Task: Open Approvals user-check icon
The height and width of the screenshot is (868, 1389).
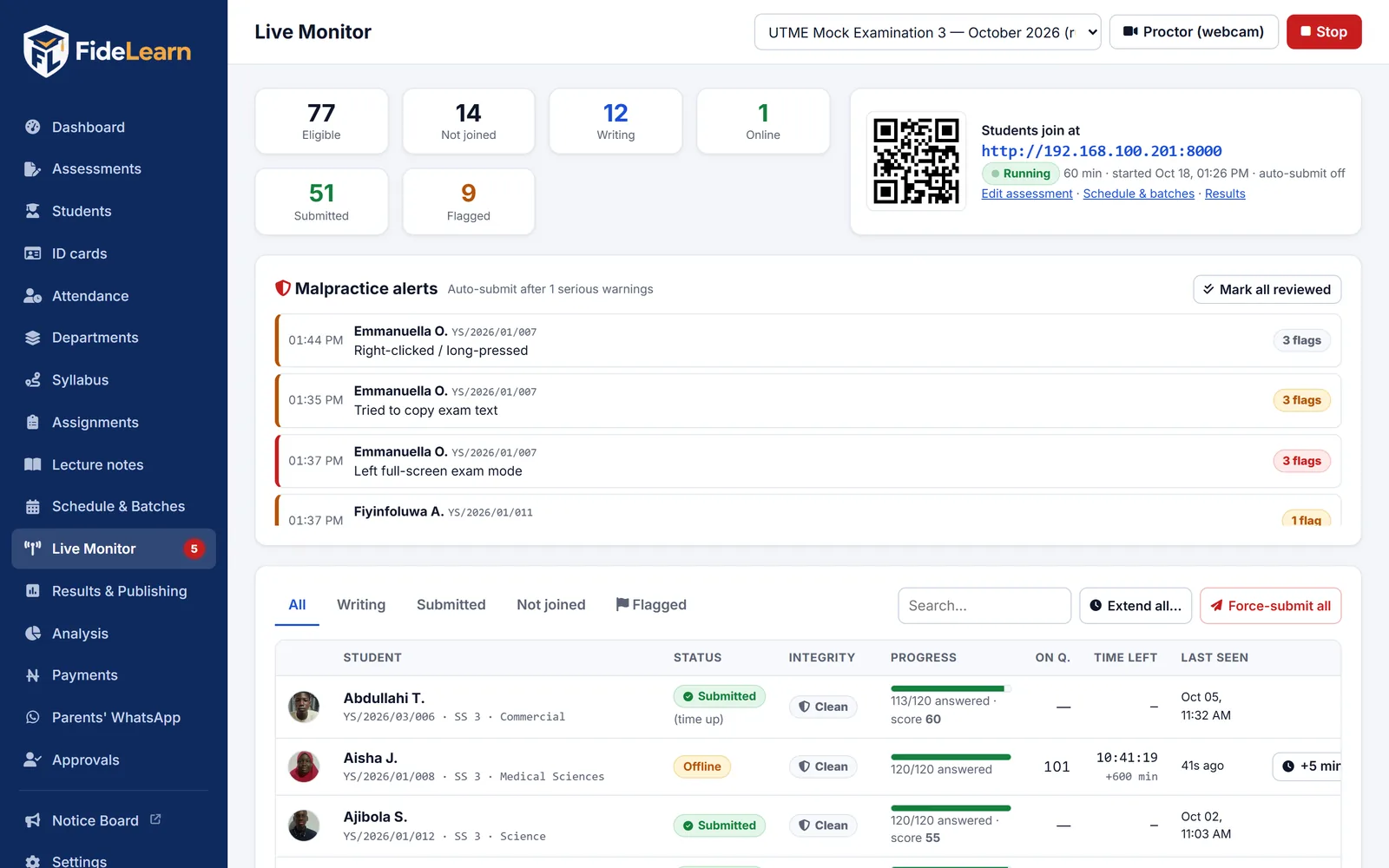Action: click(33, 759)
